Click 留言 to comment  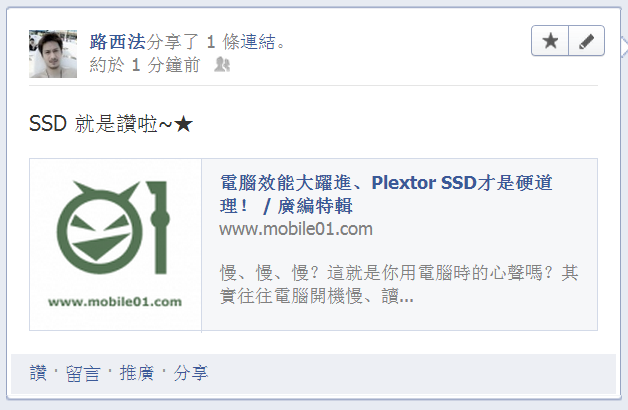pyautogui.click(x=83, y=373)
